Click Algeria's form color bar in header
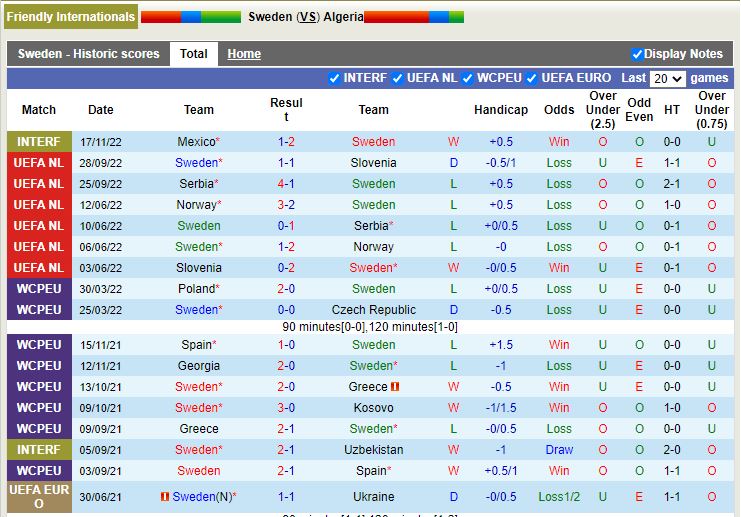Image resolution: width=741 pixels, height=517 pixels. pos(414,17)
